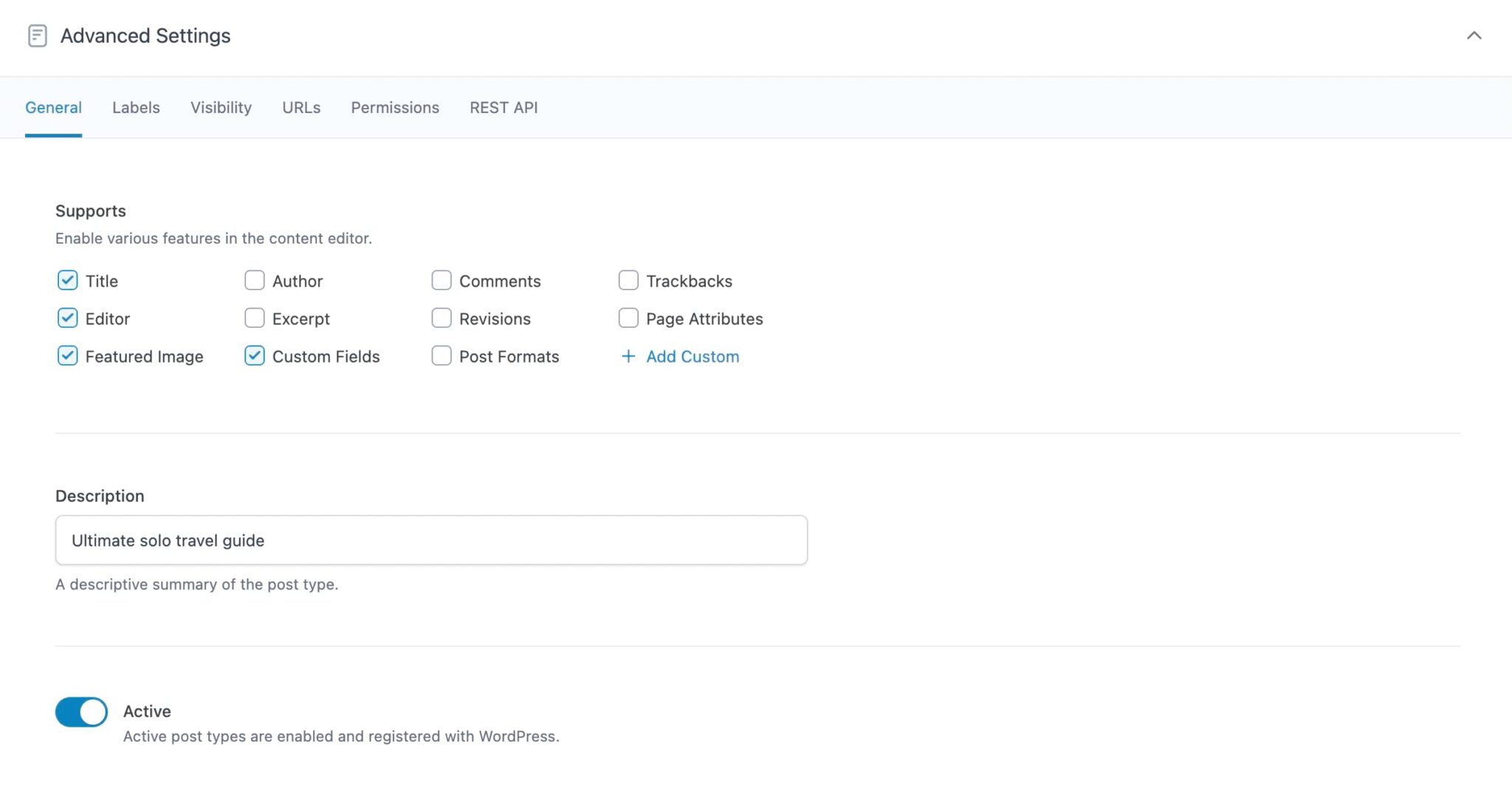Check the Excerpt support option
1512x800 pixels.
254,318
